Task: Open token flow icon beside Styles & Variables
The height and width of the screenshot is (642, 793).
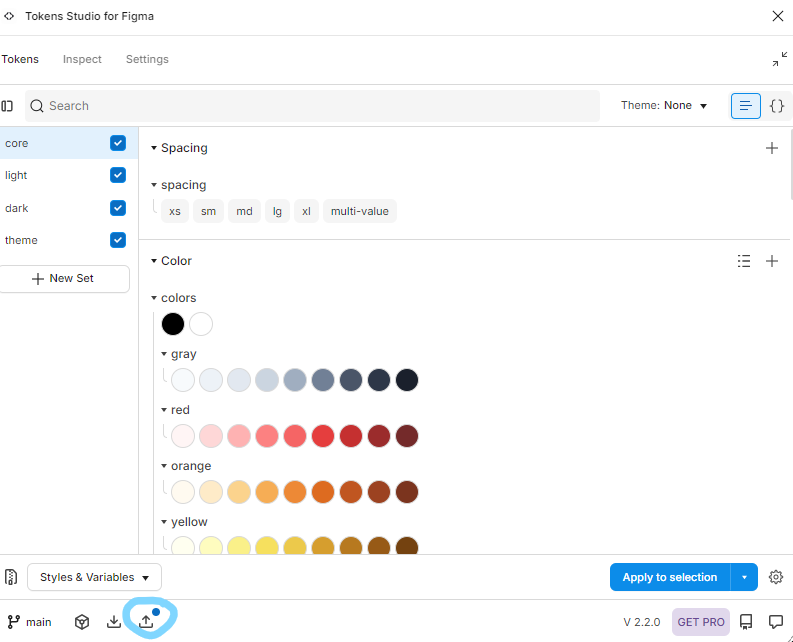Action: (x=11, y=577)
